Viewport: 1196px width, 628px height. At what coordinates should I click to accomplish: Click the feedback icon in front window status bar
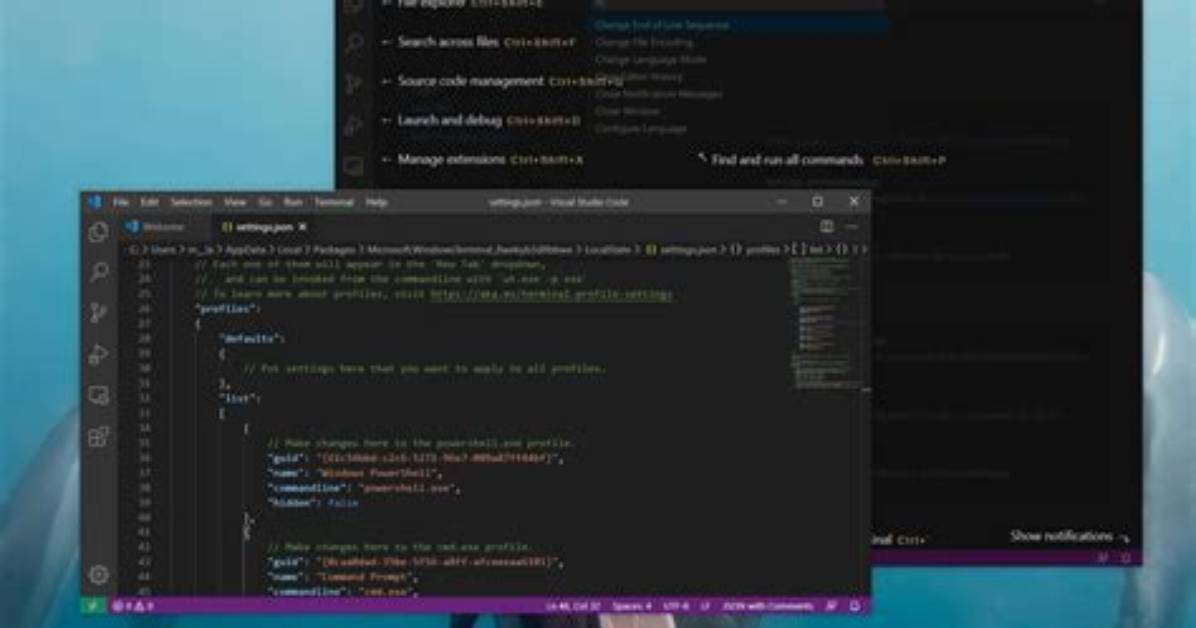(831, 606)
